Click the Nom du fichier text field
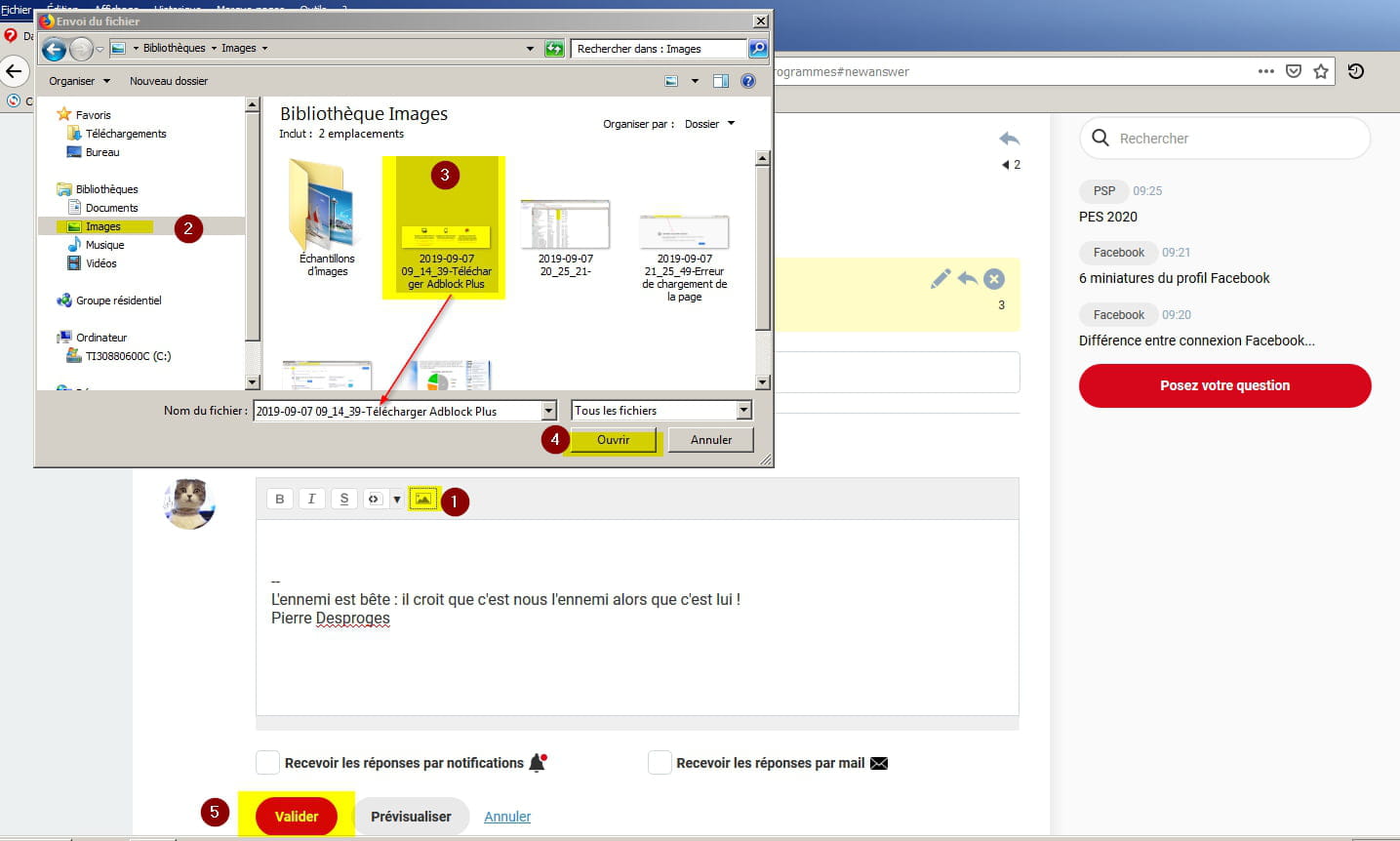 click(396, 411)
